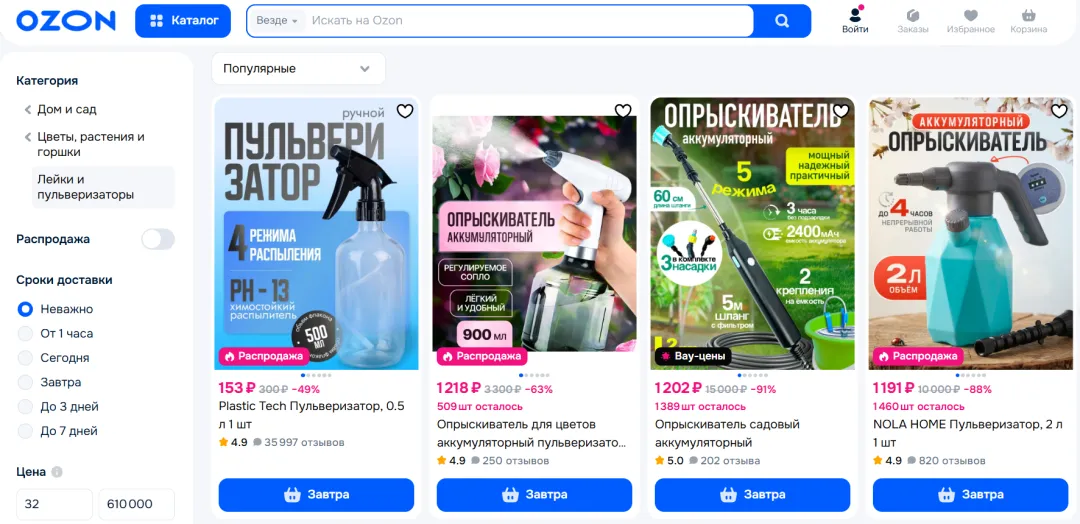Open the Популярные sorting dropdown
Screen dimensions: 1080x524
[x=298, y=69]
